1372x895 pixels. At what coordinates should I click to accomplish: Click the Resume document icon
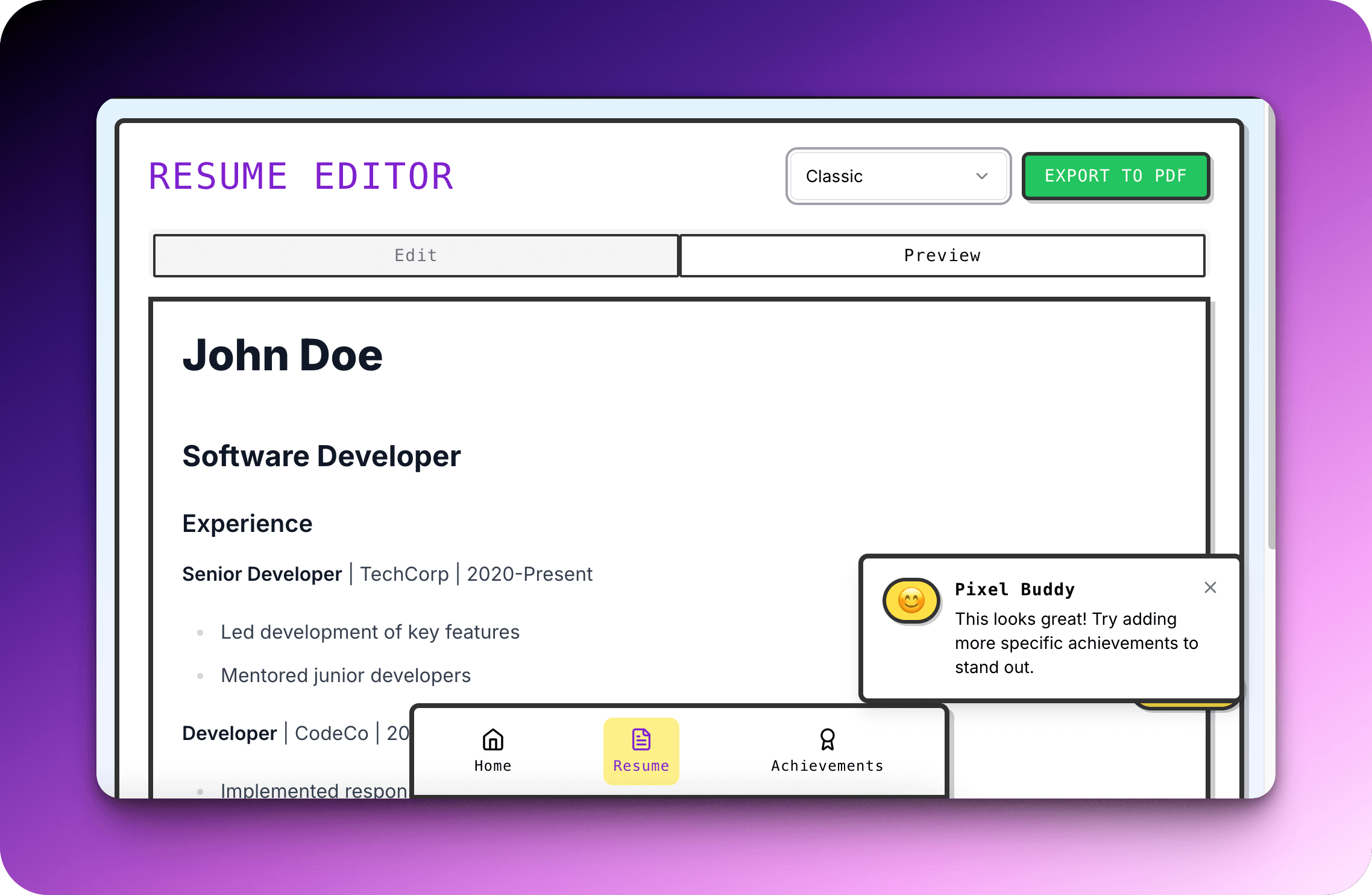641,739
